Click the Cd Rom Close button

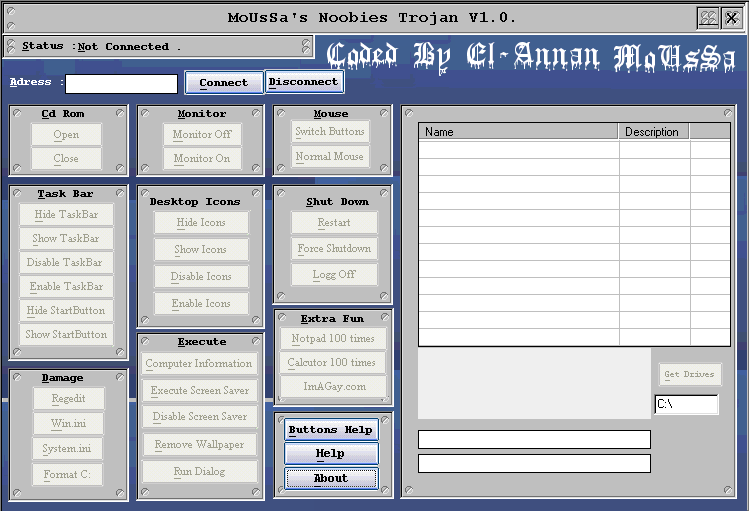click(67, 159)
